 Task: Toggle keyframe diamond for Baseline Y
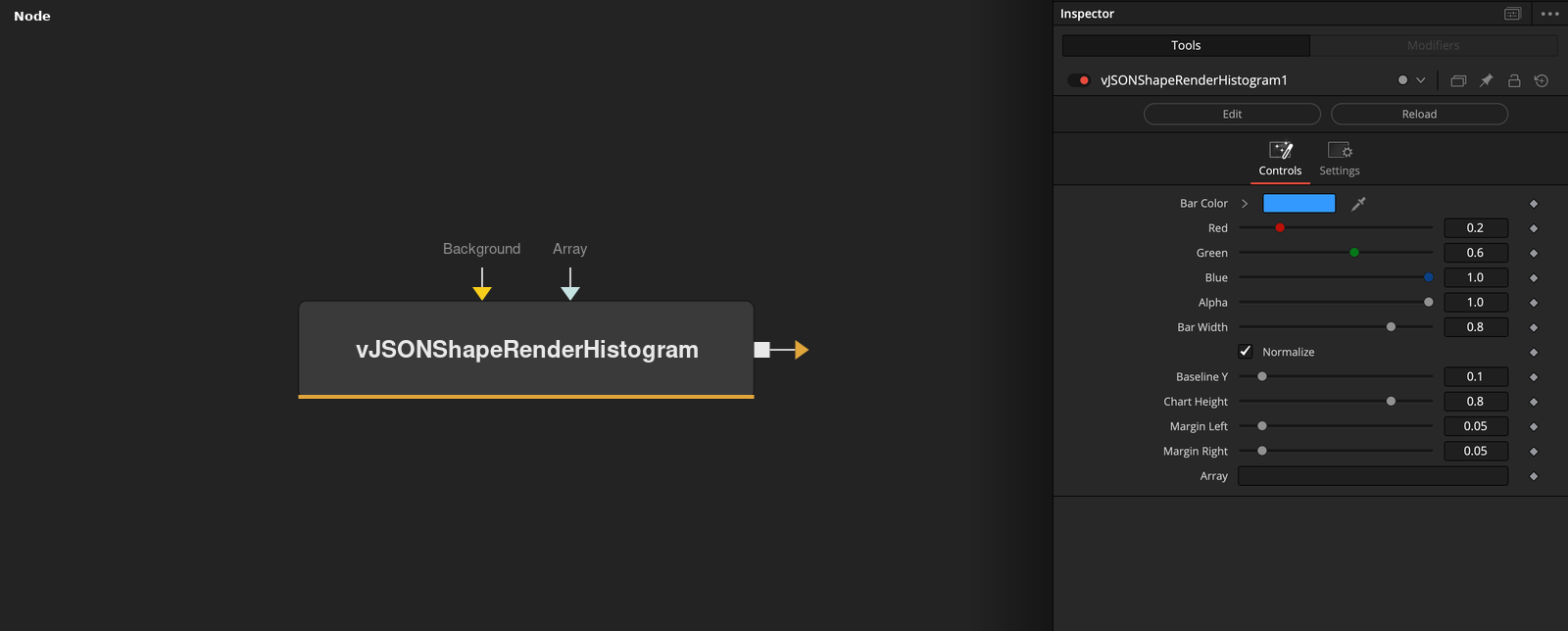coord(1534,377)
